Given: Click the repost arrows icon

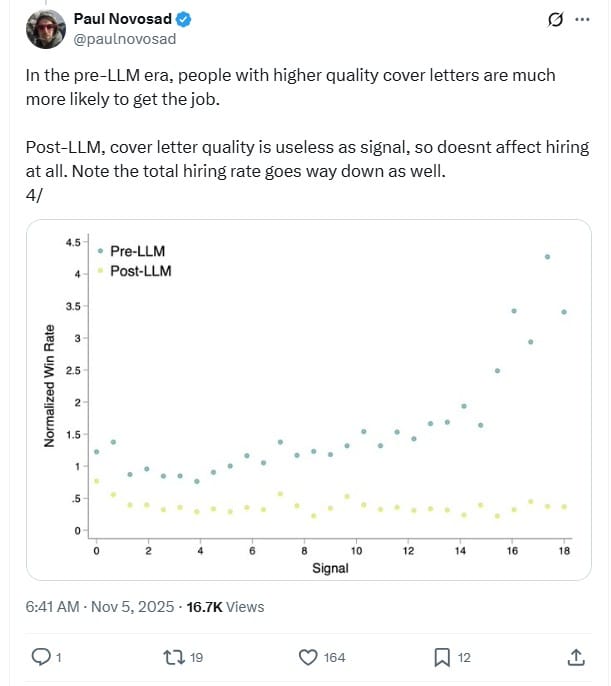Looking at the screenshot, I should pos(175,657).
